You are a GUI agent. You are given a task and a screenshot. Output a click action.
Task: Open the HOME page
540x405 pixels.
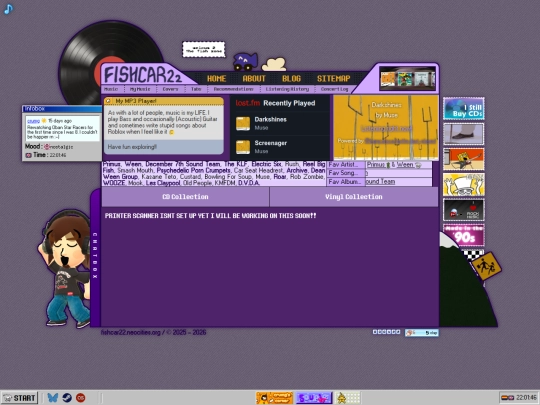pos(217,79)
